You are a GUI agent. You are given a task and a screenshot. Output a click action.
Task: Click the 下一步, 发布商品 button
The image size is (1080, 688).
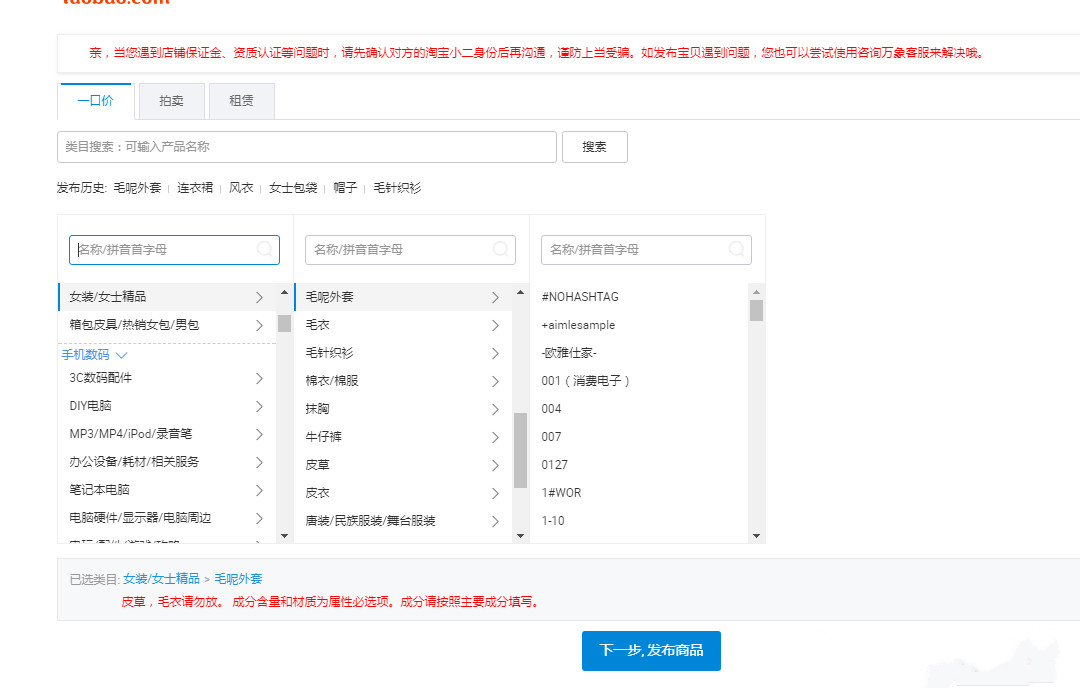click(651, 650)
